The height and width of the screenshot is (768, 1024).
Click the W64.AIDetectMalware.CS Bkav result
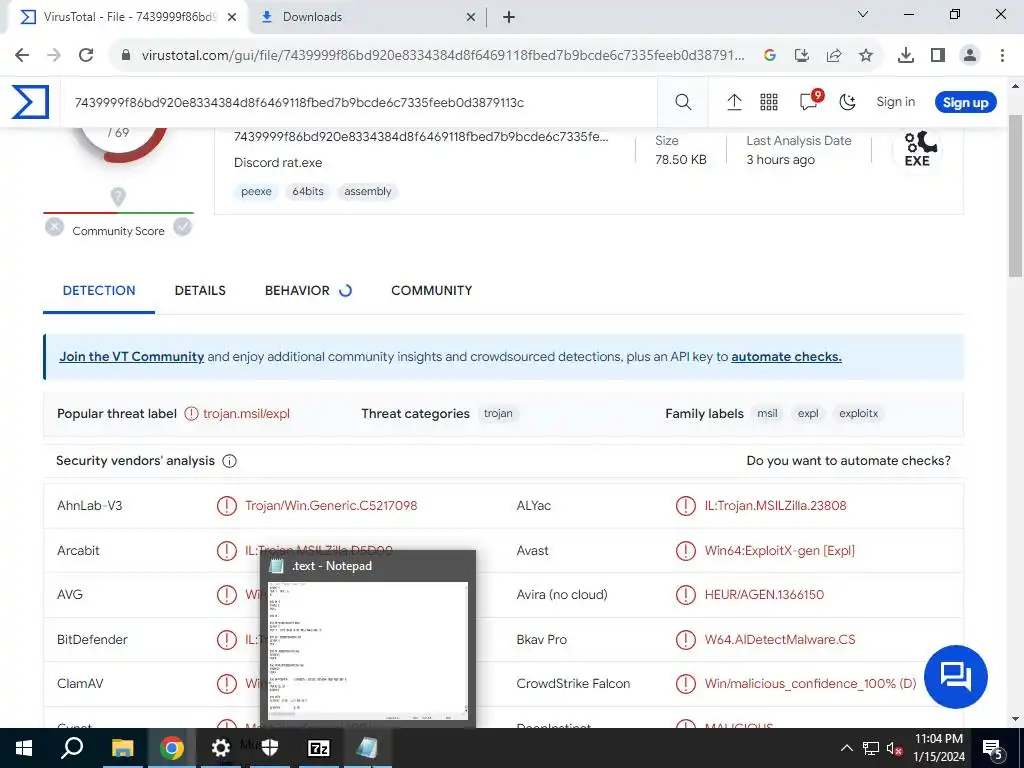[x=780, y=639]
